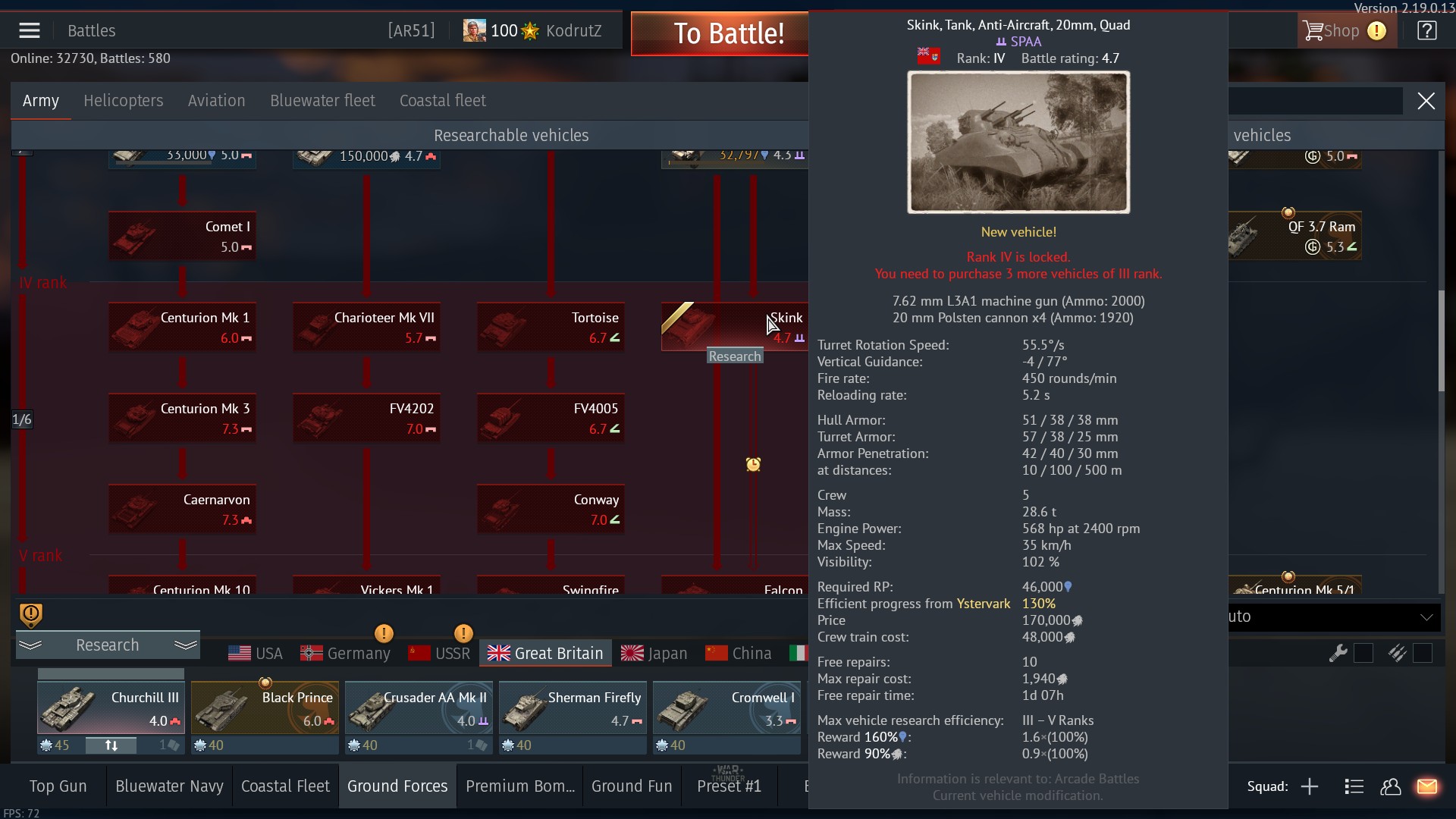The image size is (1456, 819).
Task: Select the Premium Bom... preset
Action: point(520,786)
